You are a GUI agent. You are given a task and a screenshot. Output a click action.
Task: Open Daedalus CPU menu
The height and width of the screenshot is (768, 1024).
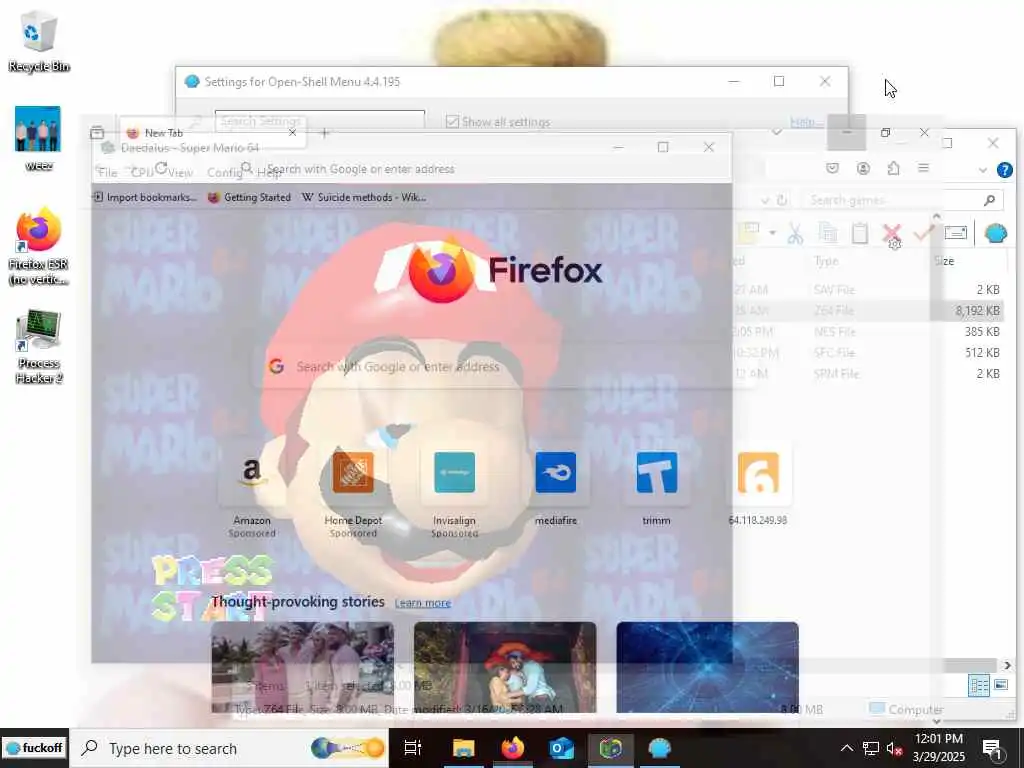pyautogui.click(x=142, y=172)
